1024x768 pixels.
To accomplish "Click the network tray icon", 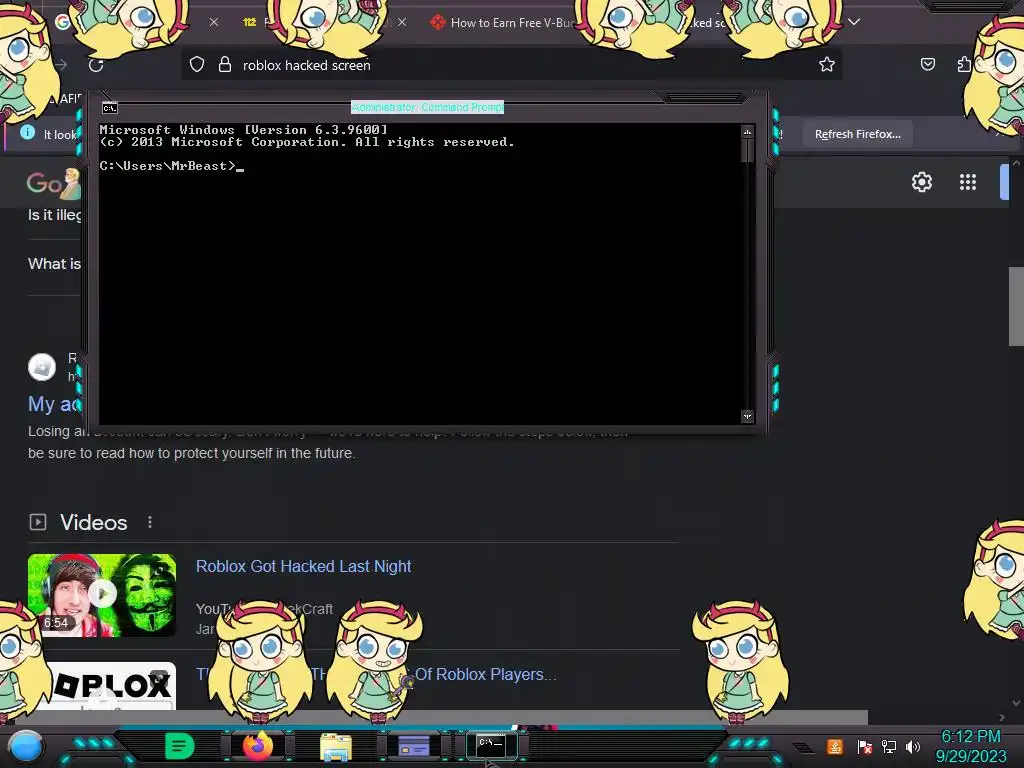I will point(889,746).
